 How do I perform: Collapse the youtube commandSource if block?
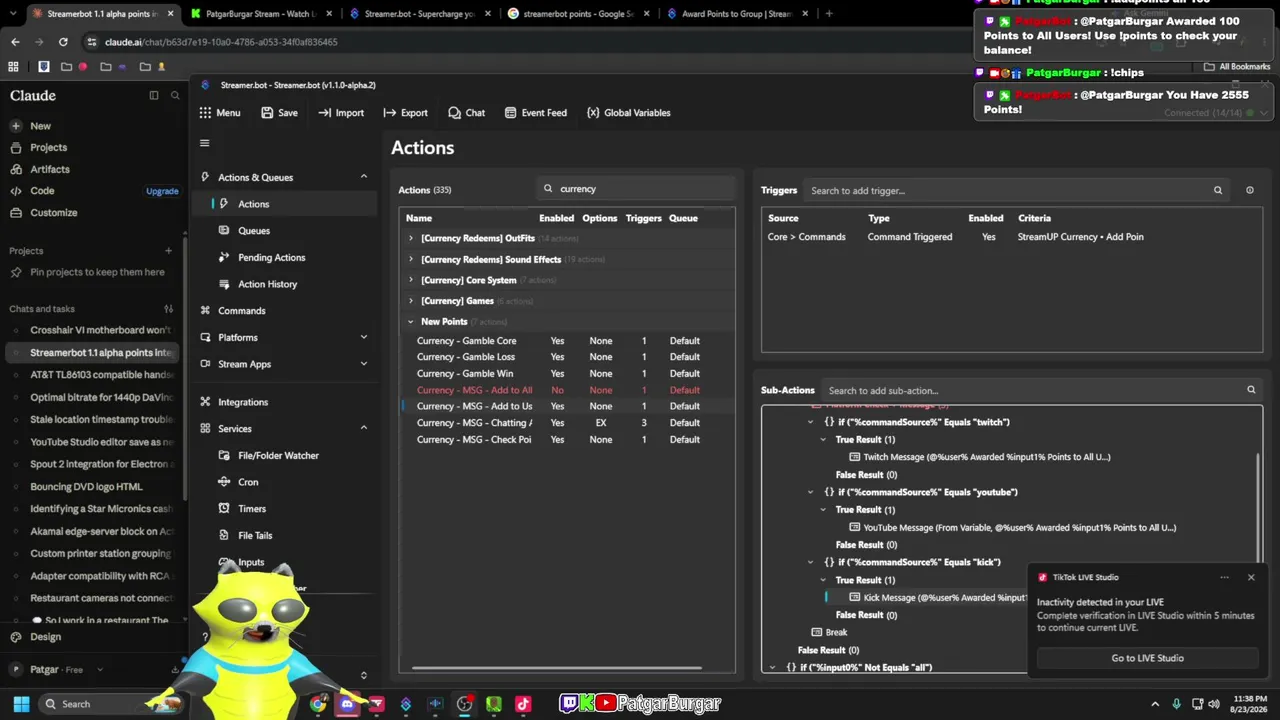[811, 492]
